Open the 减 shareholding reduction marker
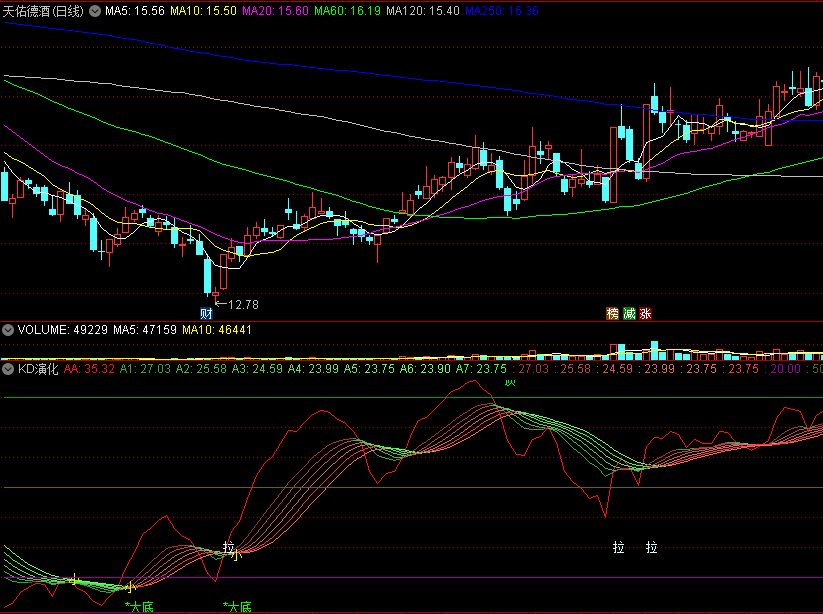Image resolution: width=823 pixels, height=614 pixels. (x=629, y=314)
